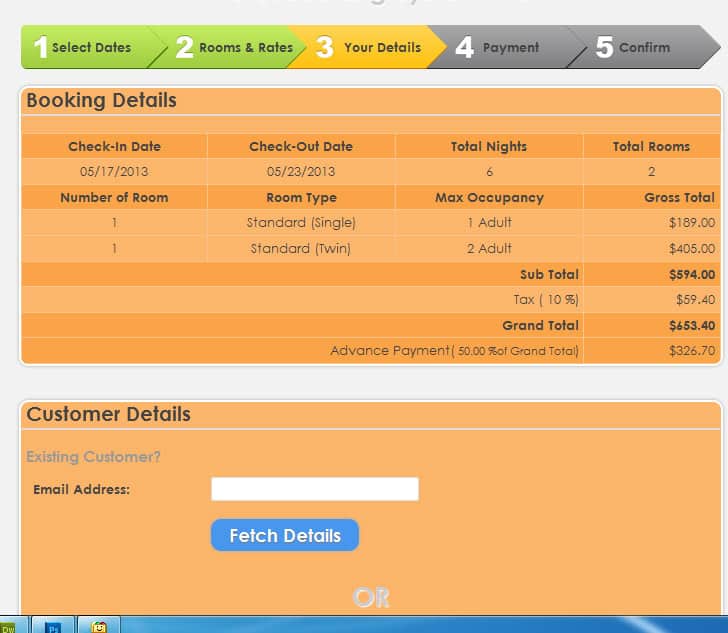The width and height of the screenshot is (728, 633).
Task: Open Dreamweaver from the taskbar
Action: click(12, 626)
